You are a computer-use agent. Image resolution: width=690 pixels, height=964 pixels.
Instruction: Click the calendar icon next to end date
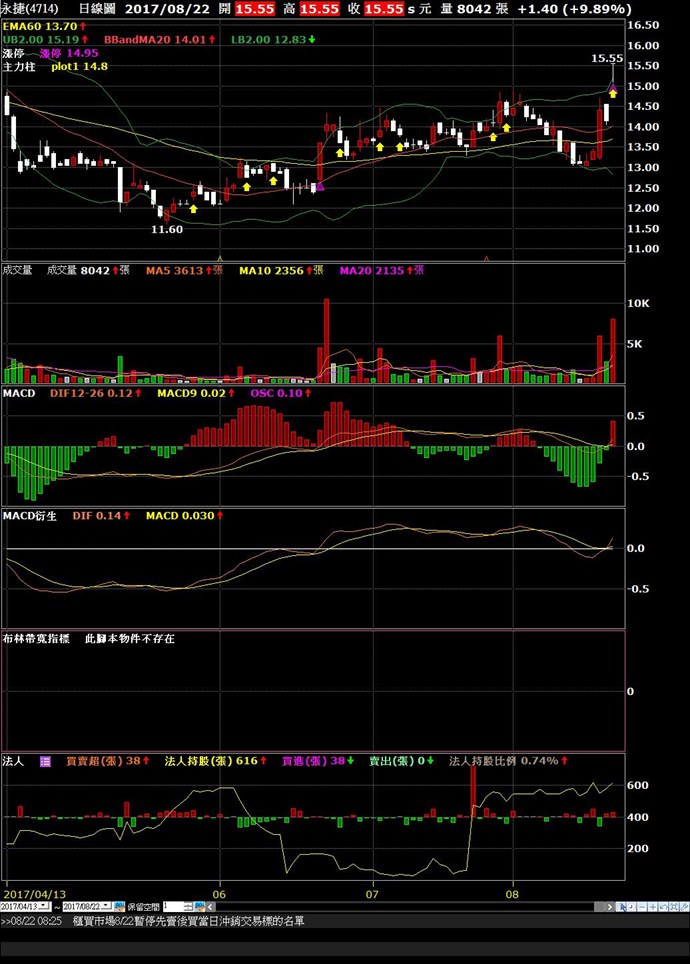(x=119, y=906)
